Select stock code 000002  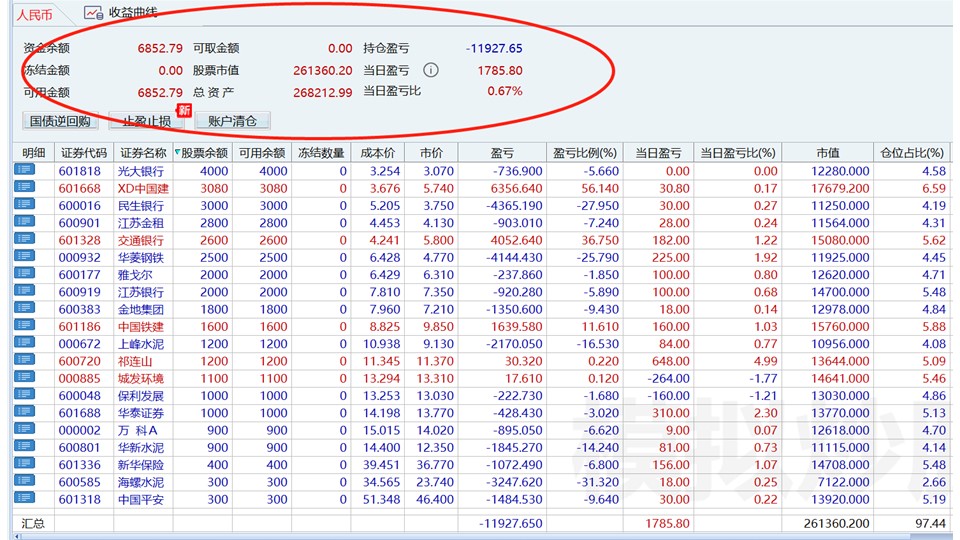click(80, 430)
